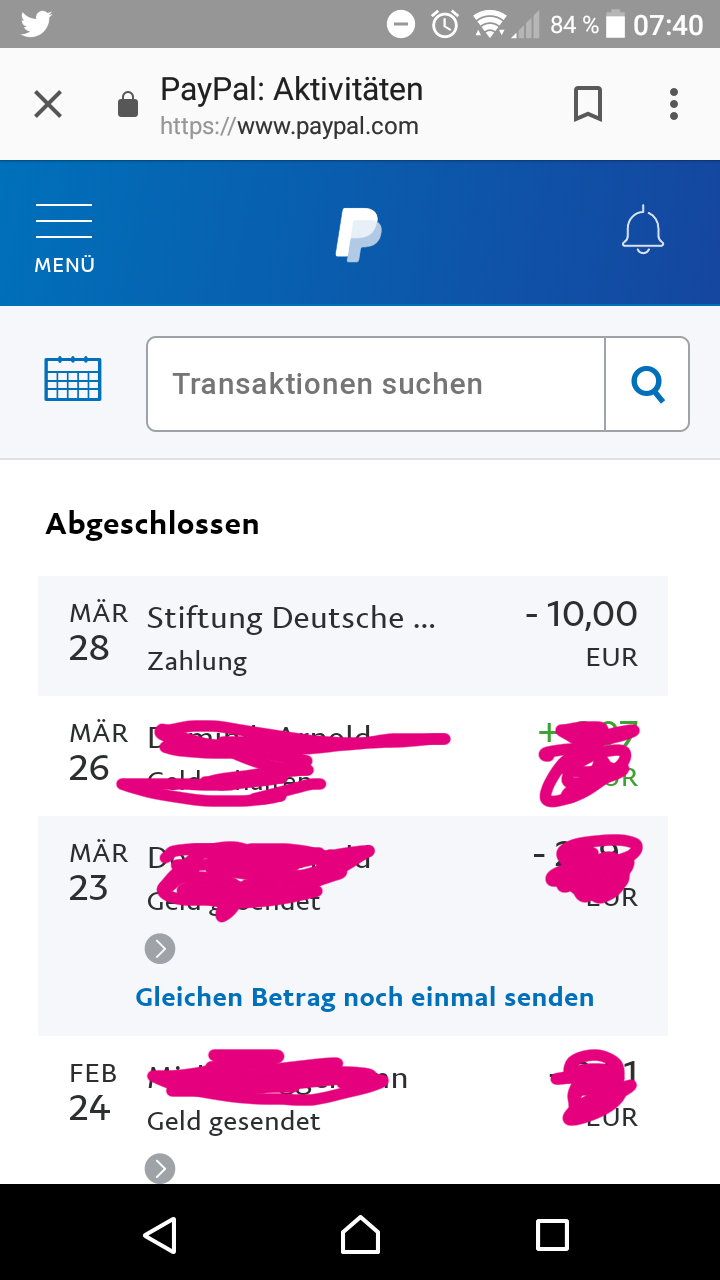720x1280 pixels.
Task: Expand details arrow under FEB 24 transaction
Action: 160,1168
